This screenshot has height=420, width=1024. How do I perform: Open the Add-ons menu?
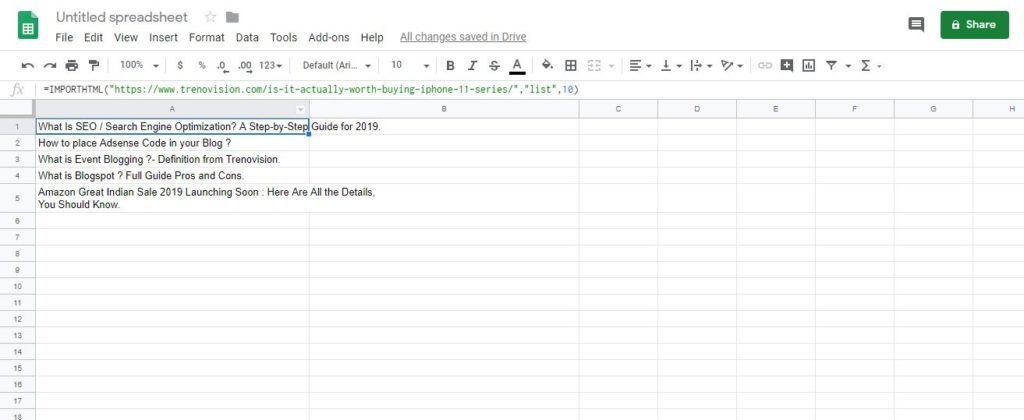(x=328, y=37)
